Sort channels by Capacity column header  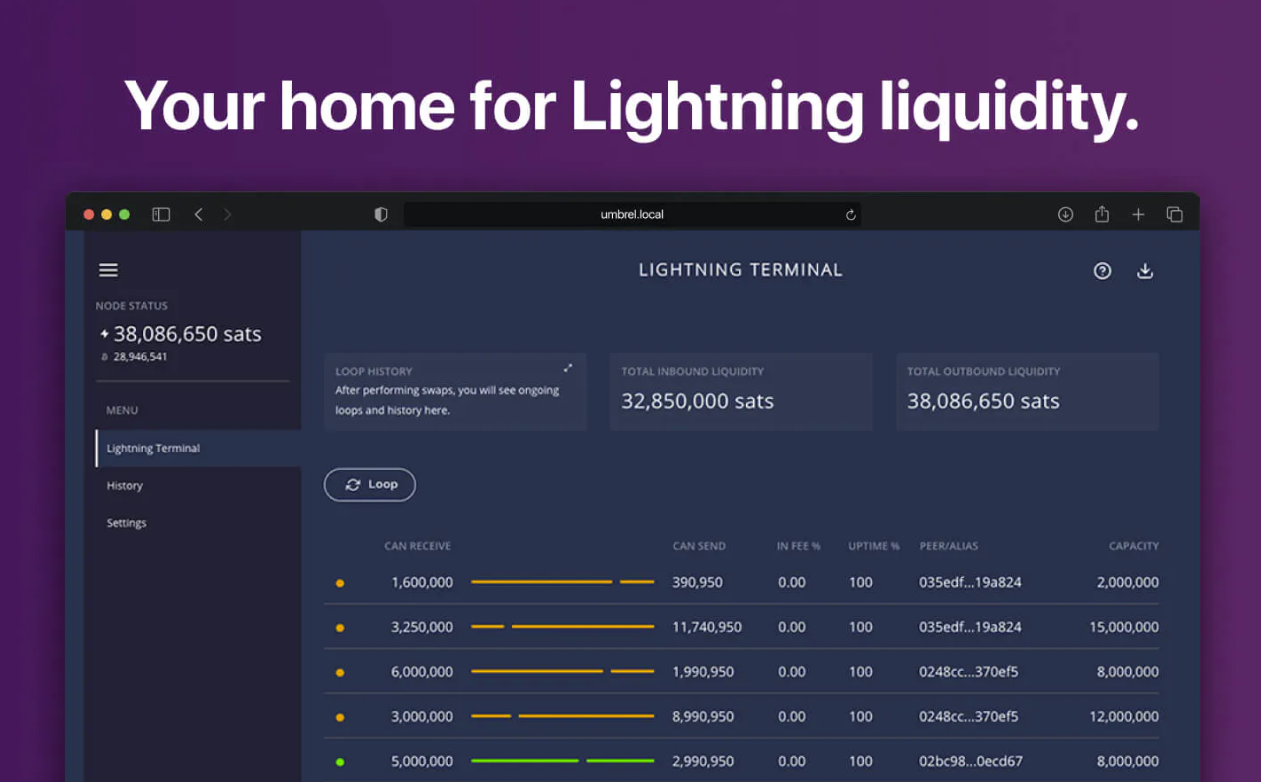click(1133, 546)
